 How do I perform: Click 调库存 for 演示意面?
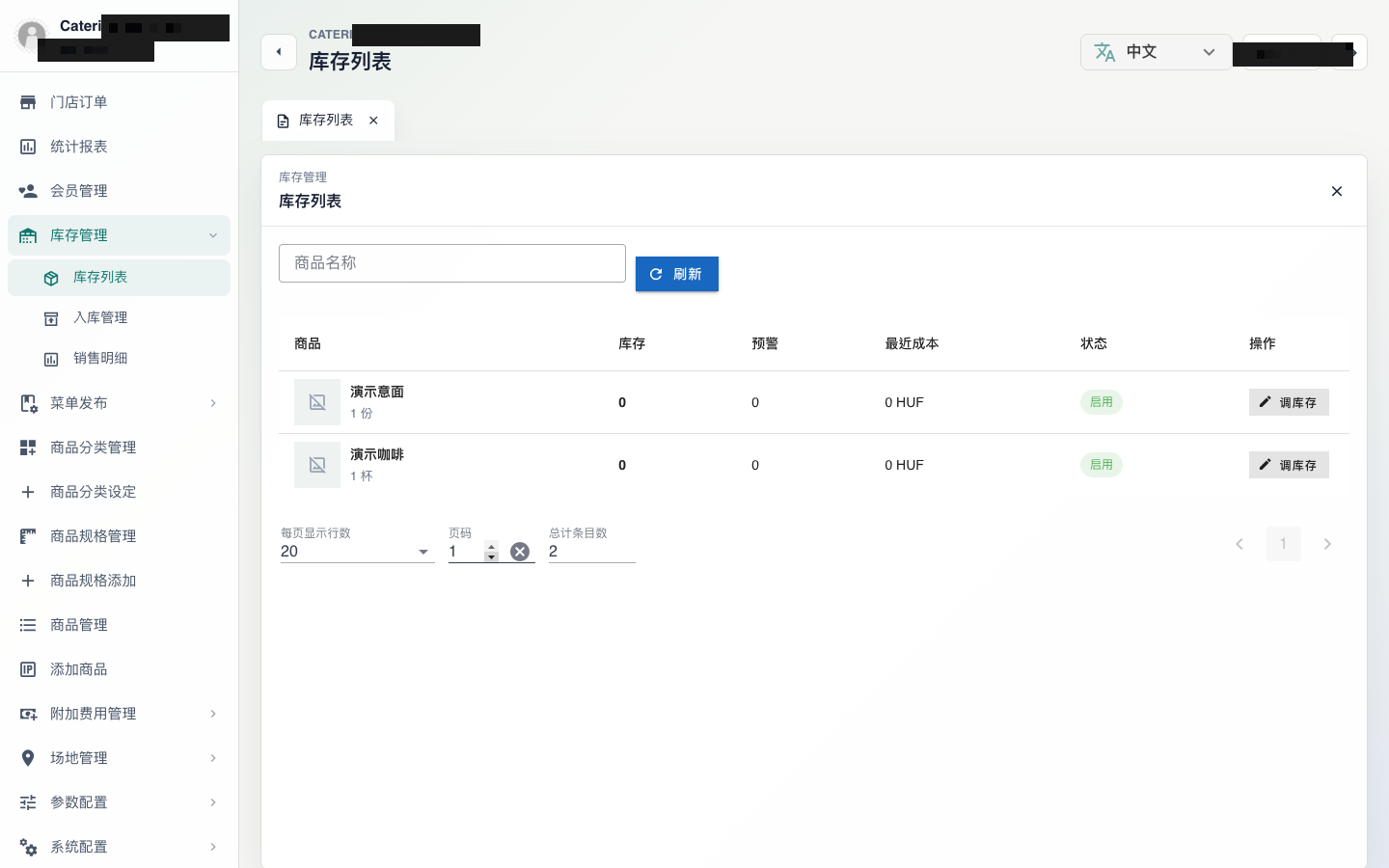1289,402
